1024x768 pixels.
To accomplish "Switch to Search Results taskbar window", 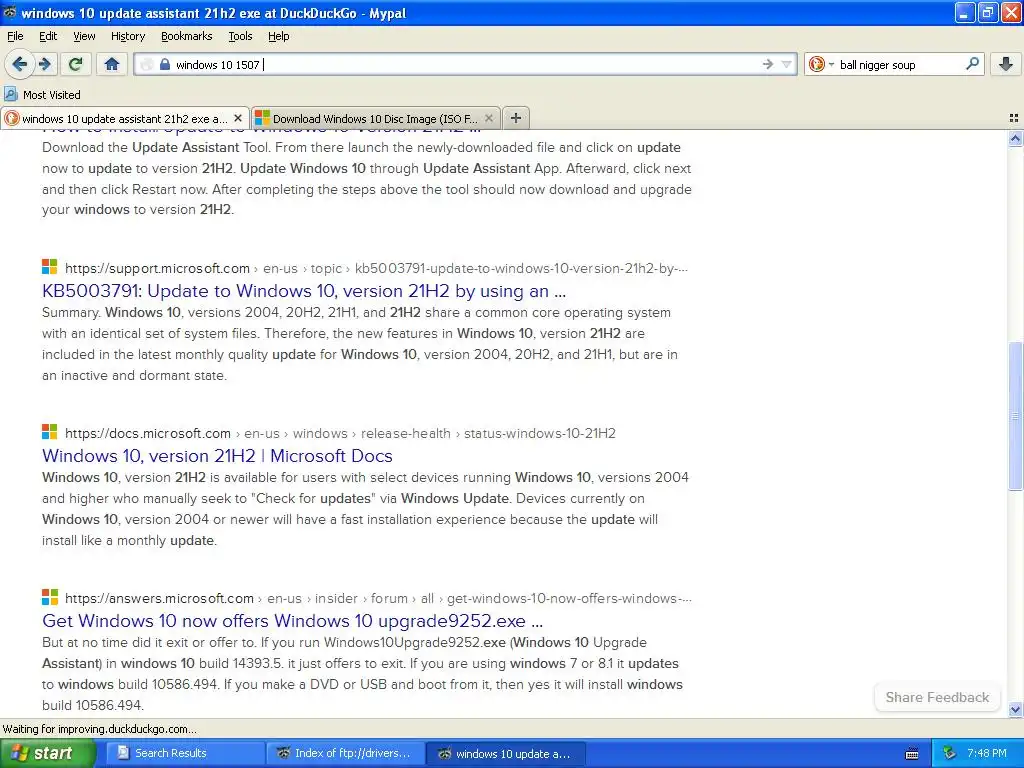I will tap(184, 753).
